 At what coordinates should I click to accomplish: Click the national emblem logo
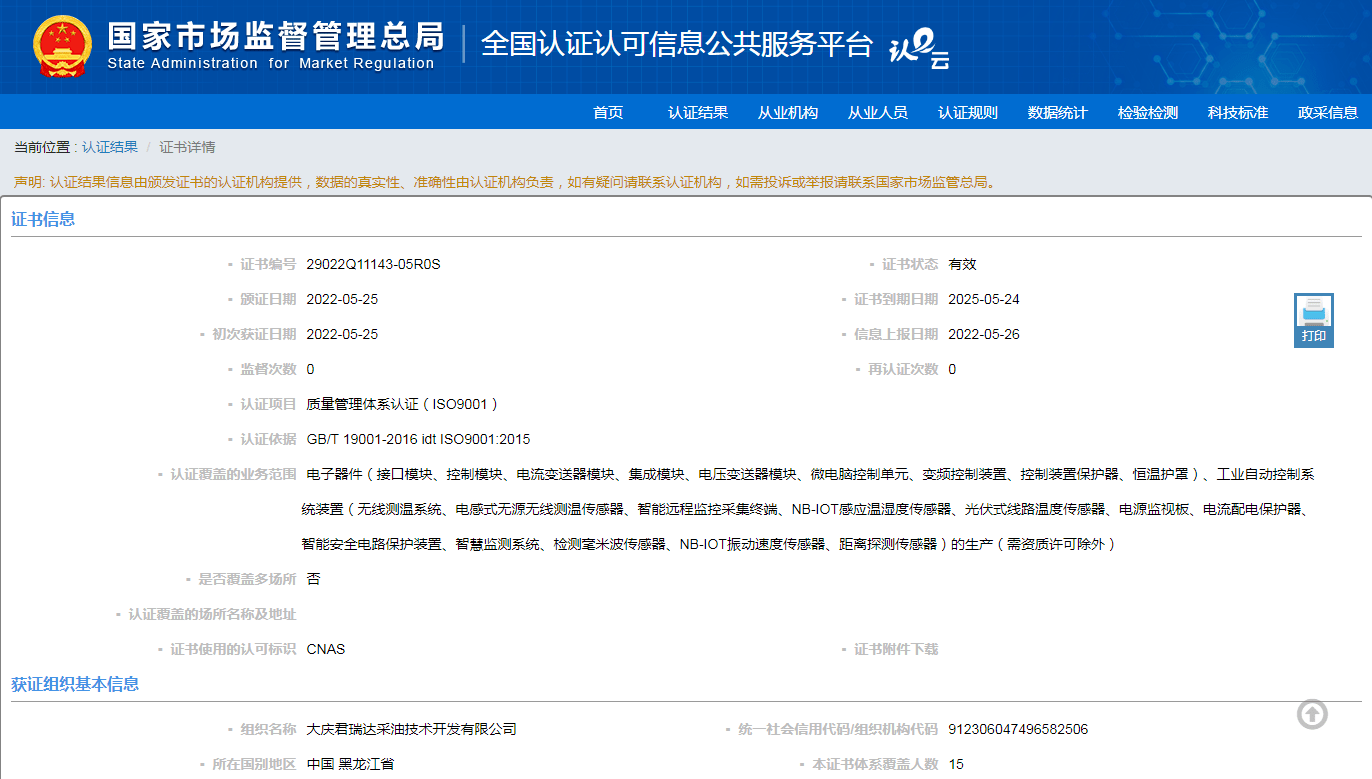click(62, 46)
